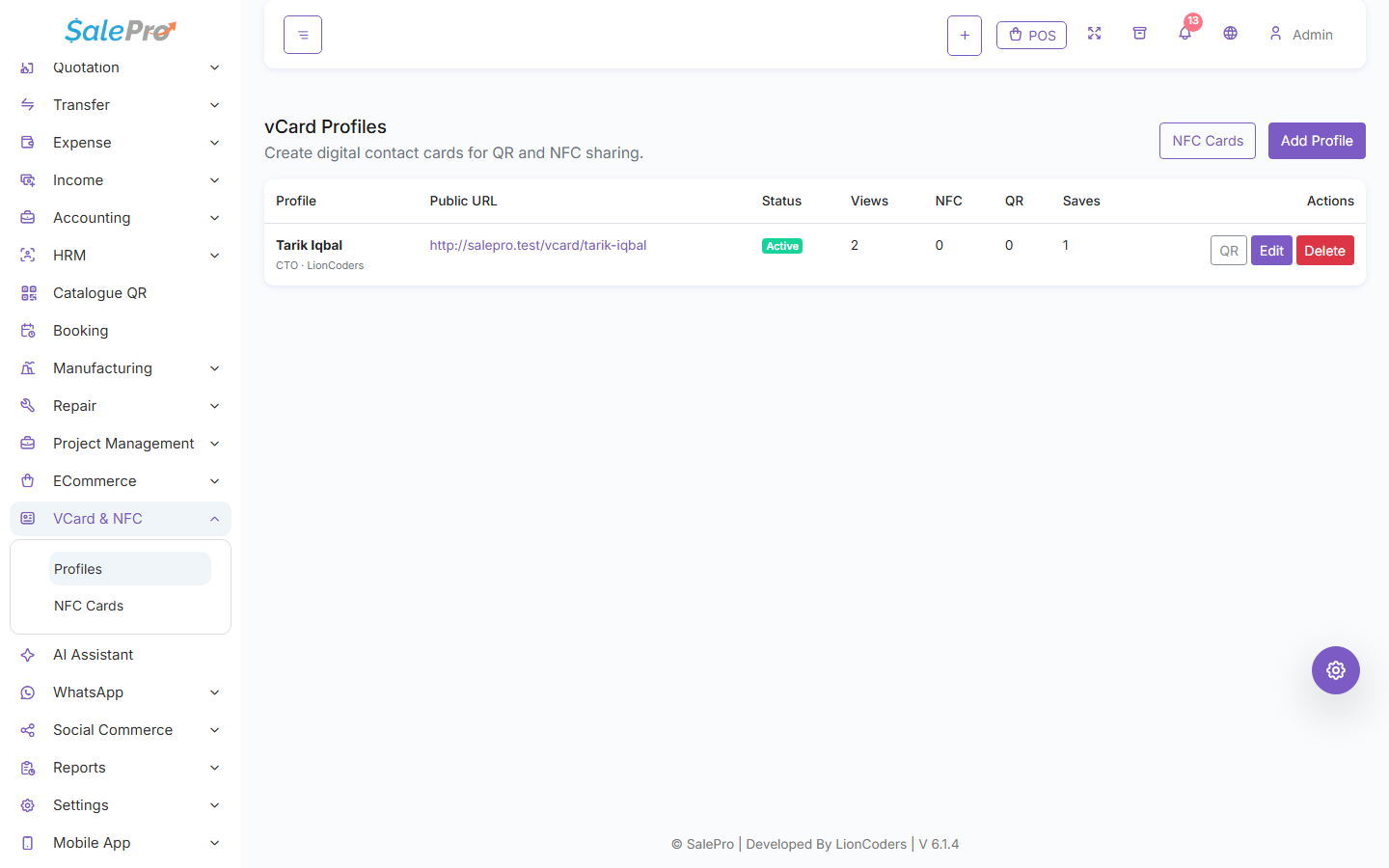Click the Manufacturing factory icon
This screenshot has height=868, width=1389.
(x=28, y=368)
